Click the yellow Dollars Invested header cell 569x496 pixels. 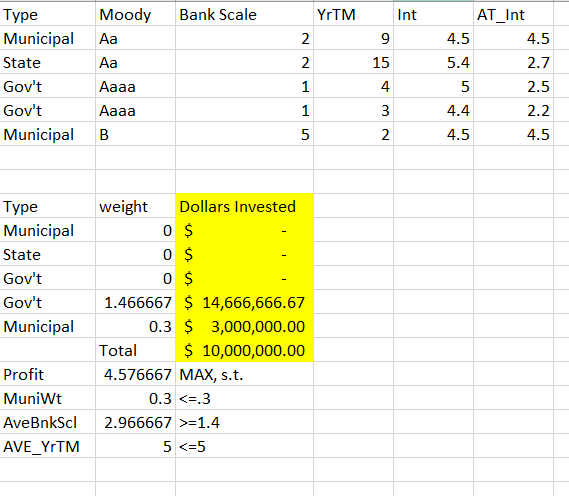click(244, 206)
